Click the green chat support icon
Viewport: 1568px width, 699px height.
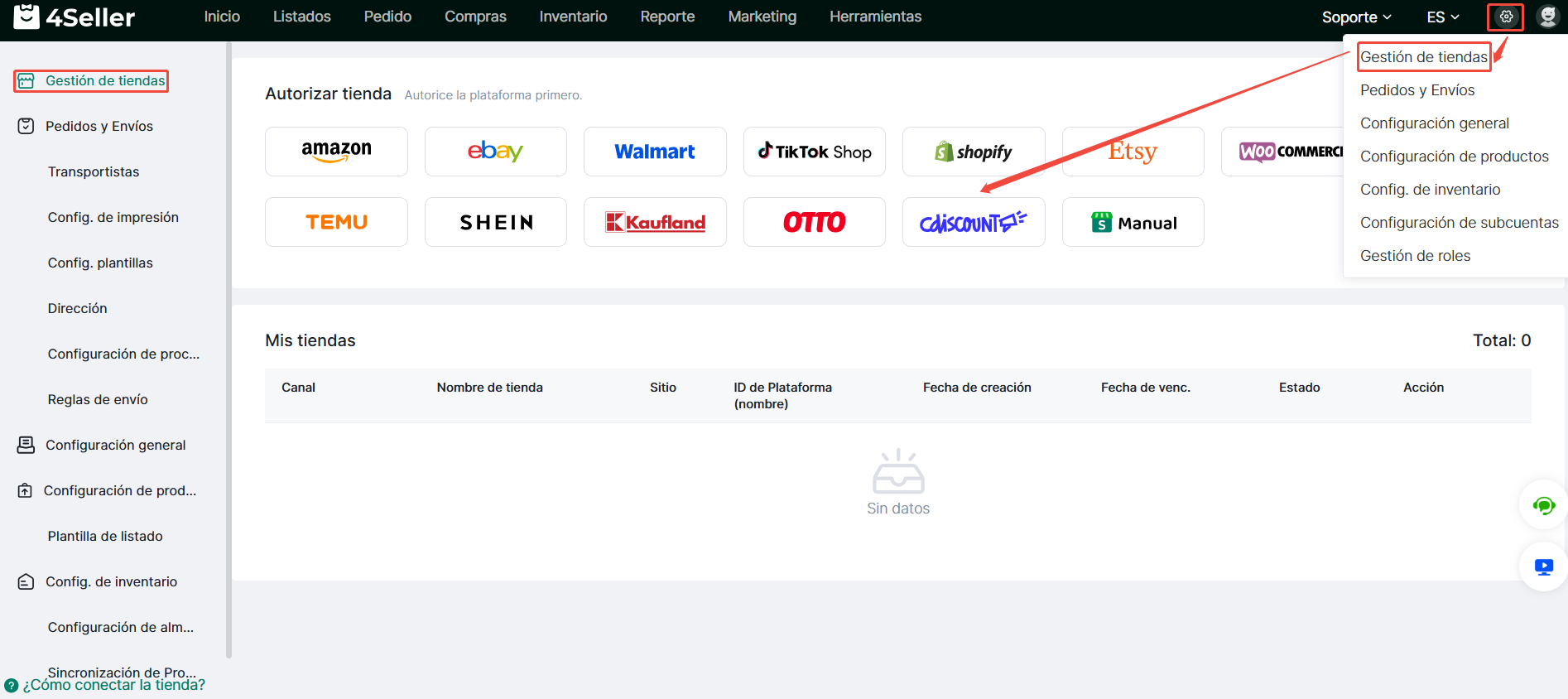pyautogui.click(x=1544, y=505)
